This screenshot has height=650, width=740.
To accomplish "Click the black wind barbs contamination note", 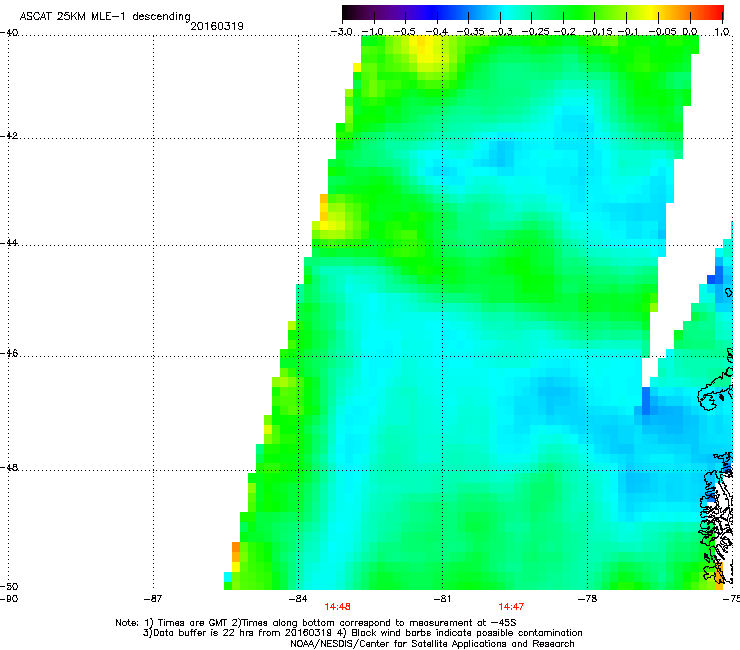I will (460, 633).
